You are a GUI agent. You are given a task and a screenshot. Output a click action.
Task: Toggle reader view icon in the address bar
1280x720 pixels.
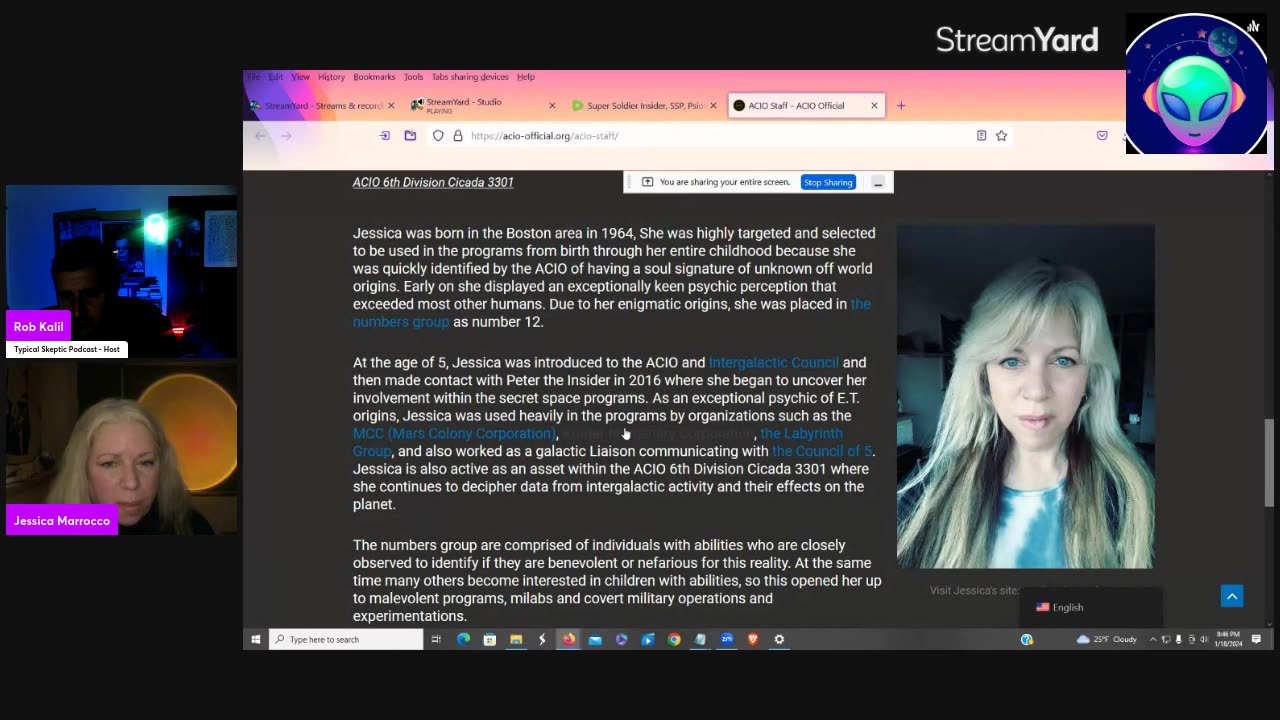tap(981, 135)
